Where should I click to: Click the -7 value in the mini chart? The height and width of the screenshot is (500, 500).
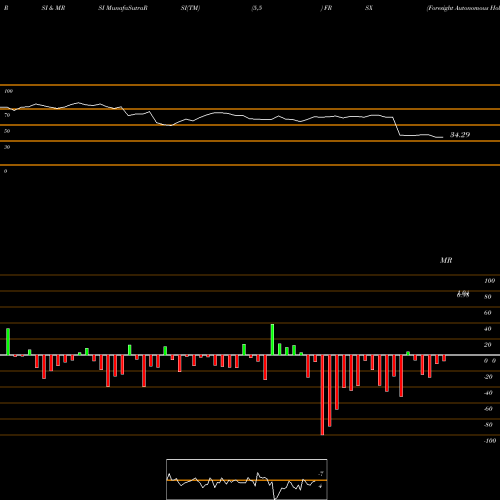[x=321, y=474]
